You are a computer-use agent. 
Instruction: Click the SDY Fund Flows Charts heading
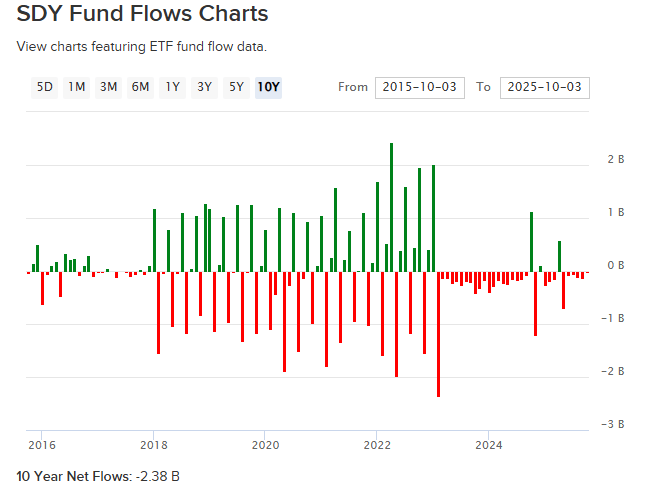(143, 15)
